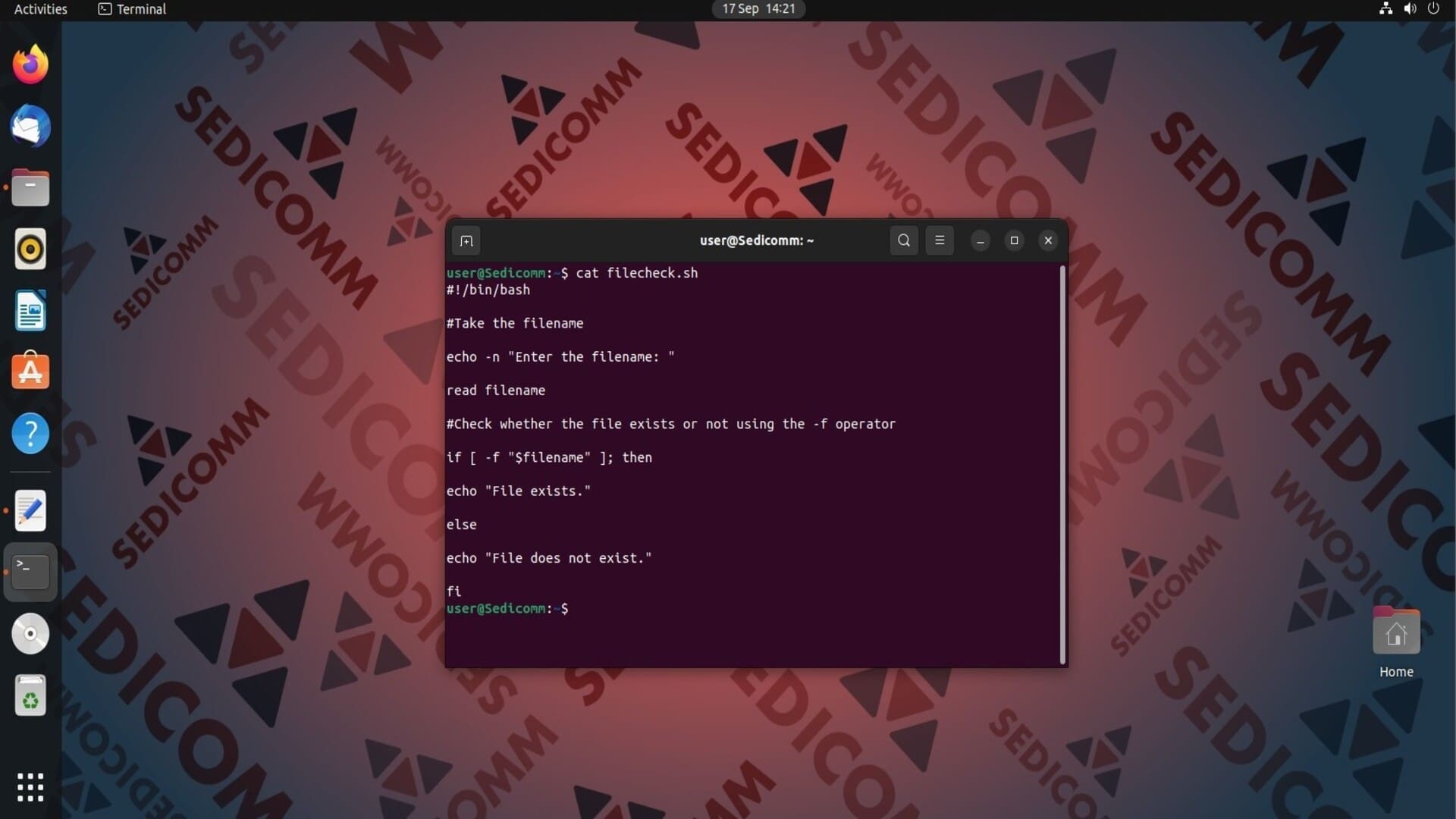The width and height of the screenshot is (1456, 819).
Task: Open a new tab in the terminal
Action: 466,241
